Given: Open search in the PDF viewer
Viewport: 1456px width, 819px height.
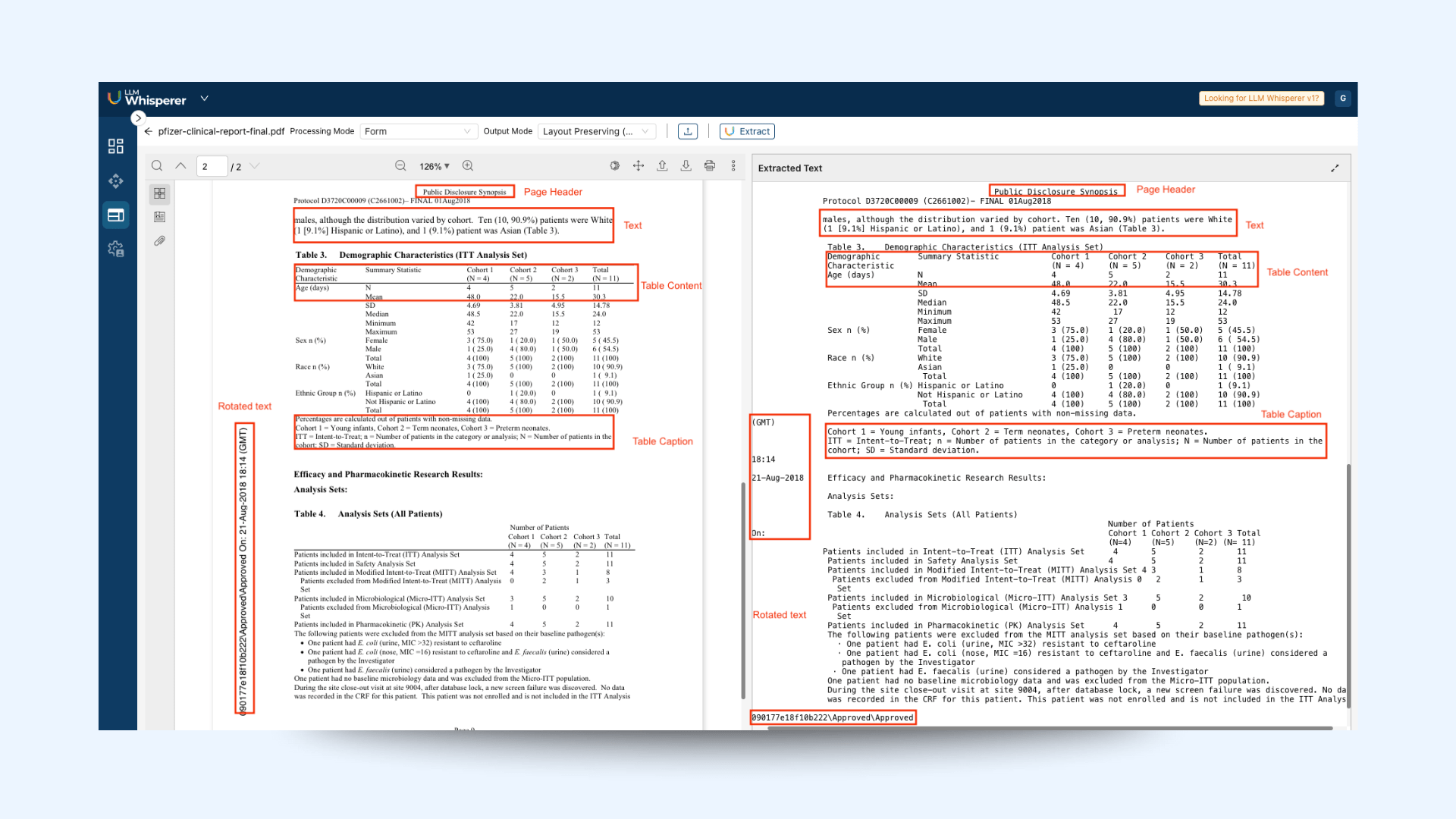Looking at the screenshot, I should [x=157, y=165].
